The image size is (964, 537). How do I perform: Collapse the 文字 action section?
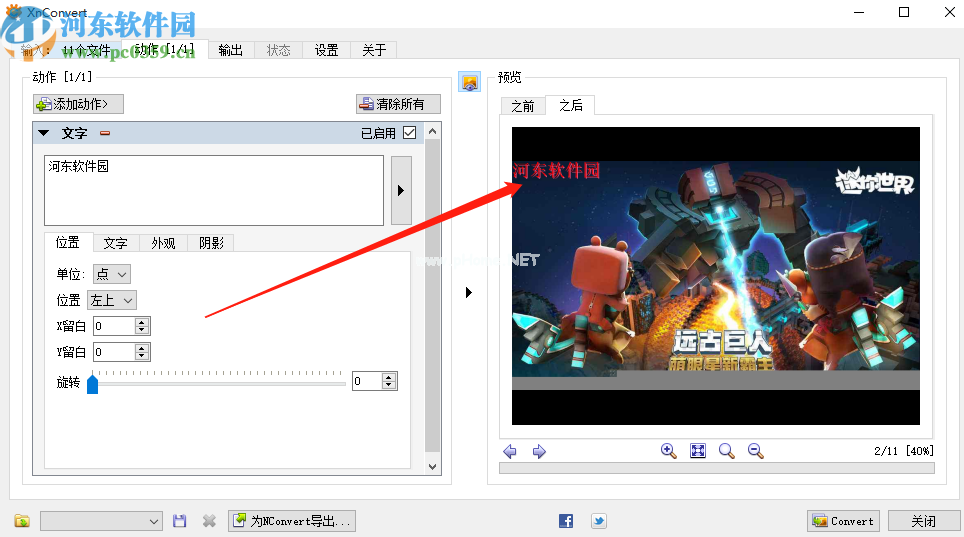click(43, 133)
